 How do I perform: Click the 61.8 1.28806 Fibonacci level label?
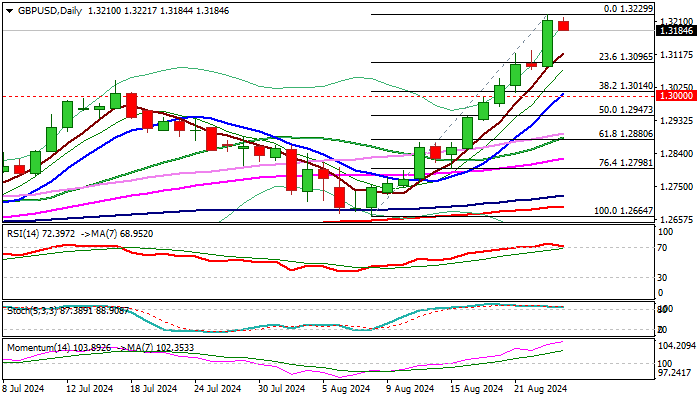626,134
